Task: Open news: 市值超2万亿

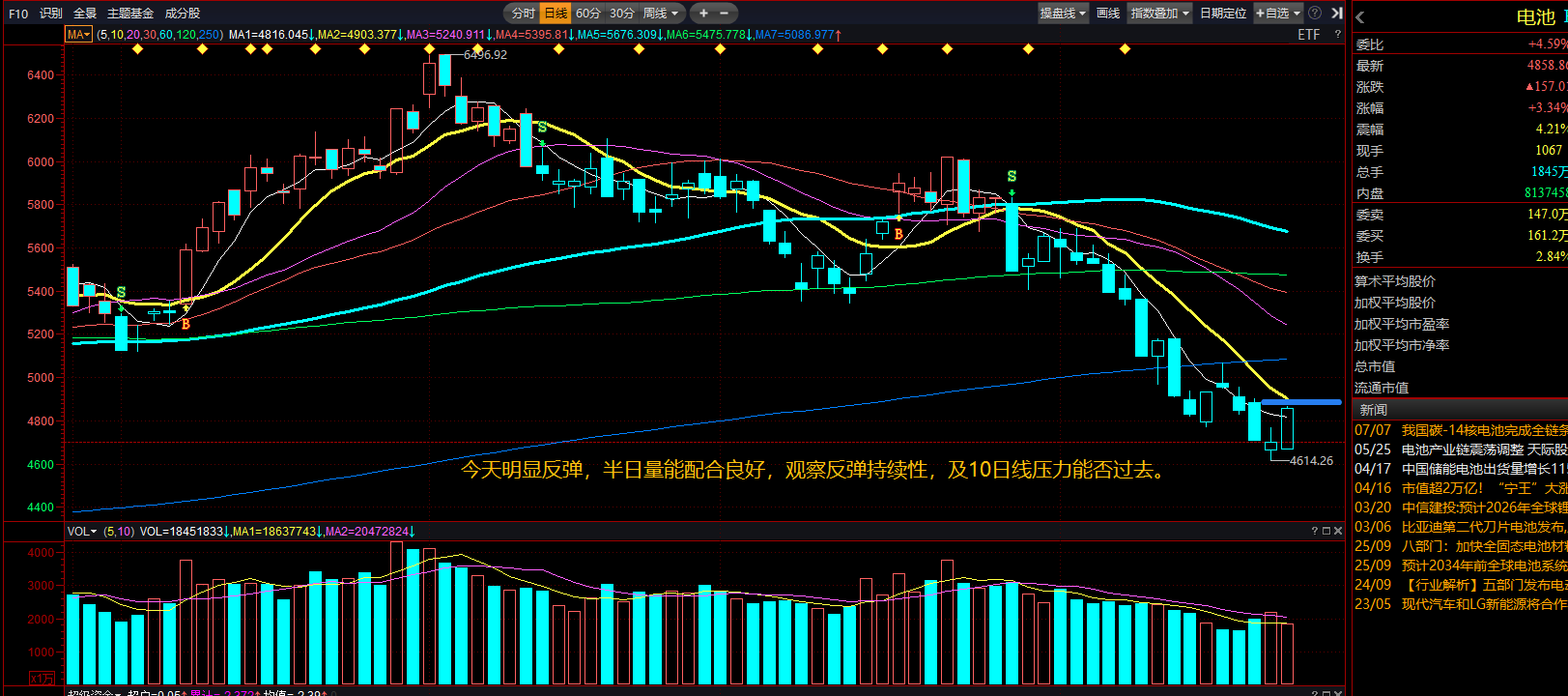Action: 1485,488
